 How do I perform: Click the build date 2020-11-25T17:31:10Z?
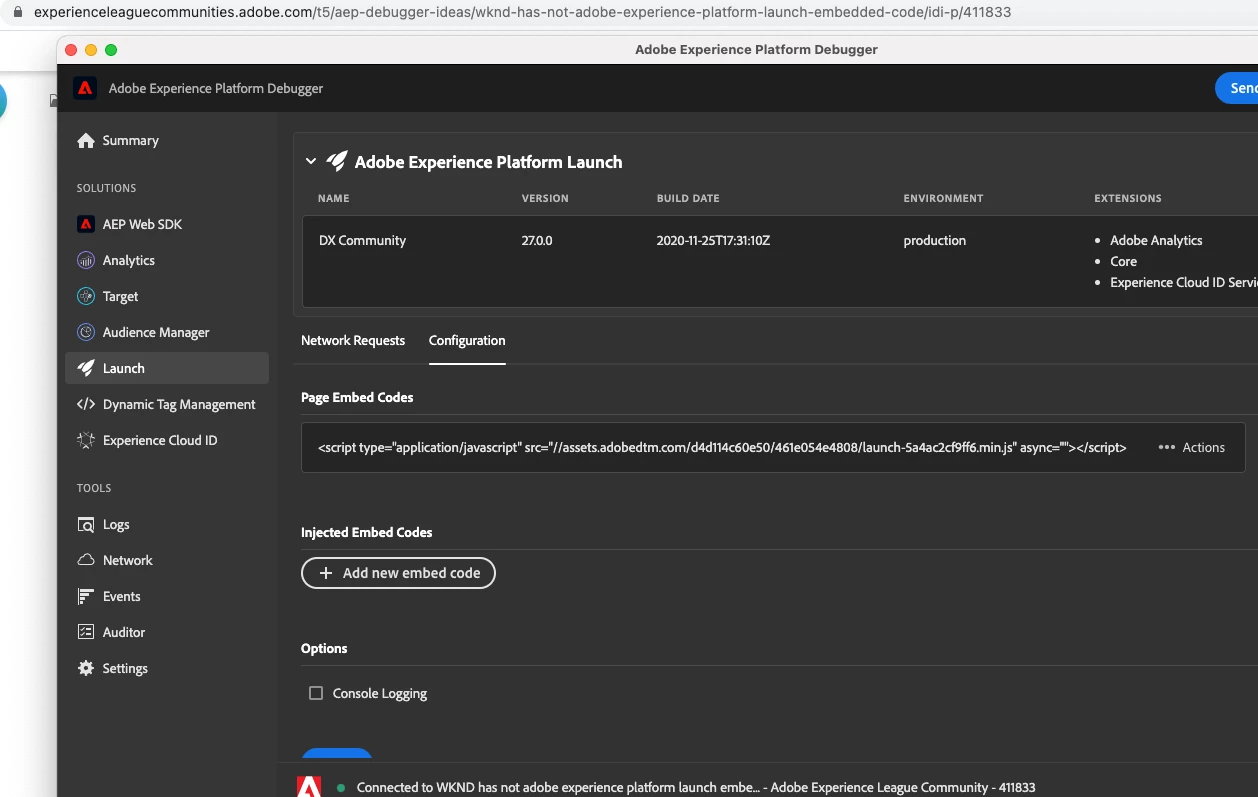[x=713, y=241]
